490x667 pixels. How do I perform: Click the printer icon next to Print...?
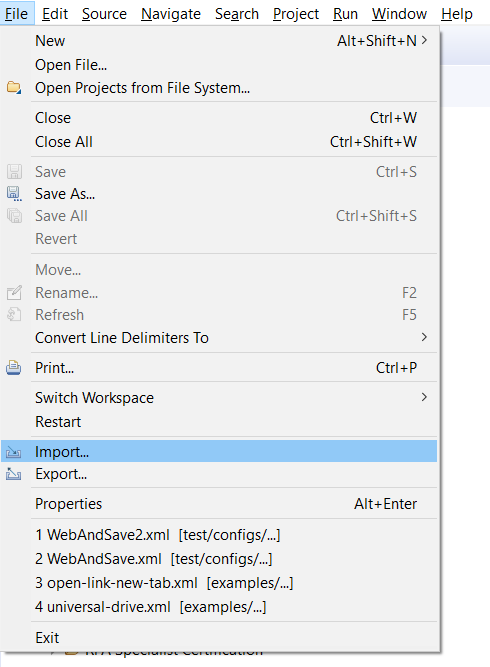(14, 368)
